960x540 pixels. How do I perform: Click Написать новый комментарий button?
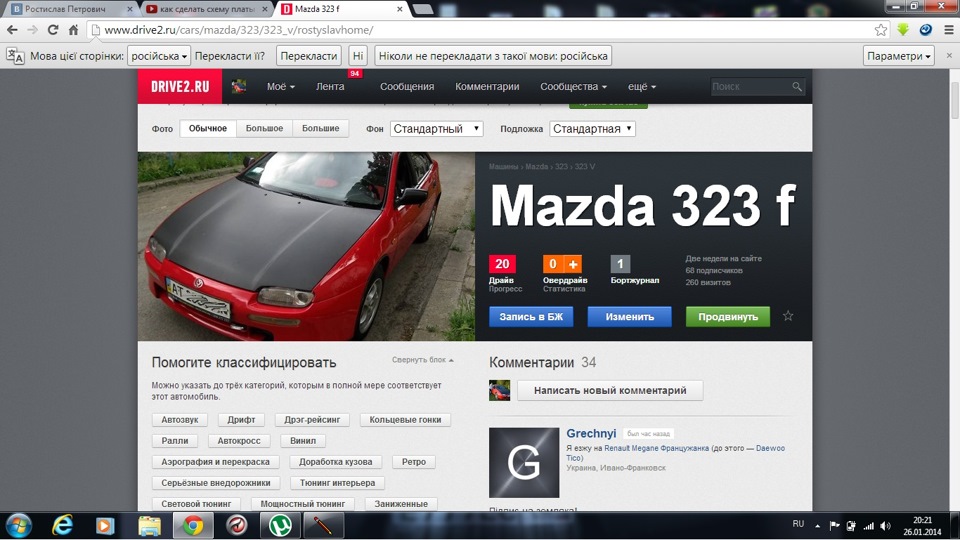[610, 390]
